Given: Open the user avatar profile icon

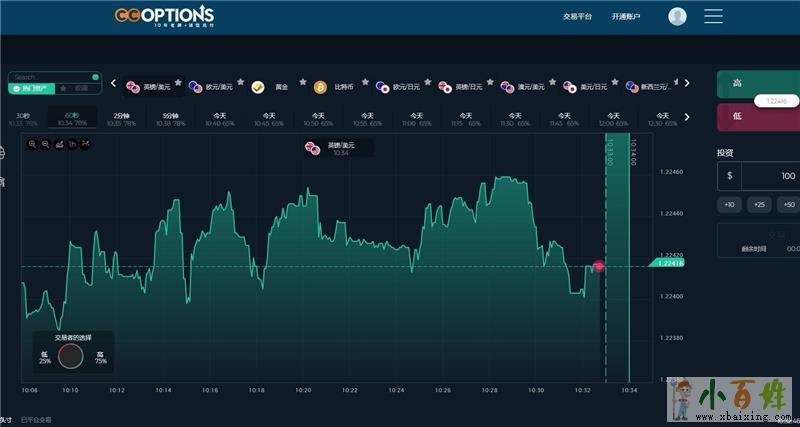Looking at the screenshot, I should pyautogui.click(x=677, y=16).
